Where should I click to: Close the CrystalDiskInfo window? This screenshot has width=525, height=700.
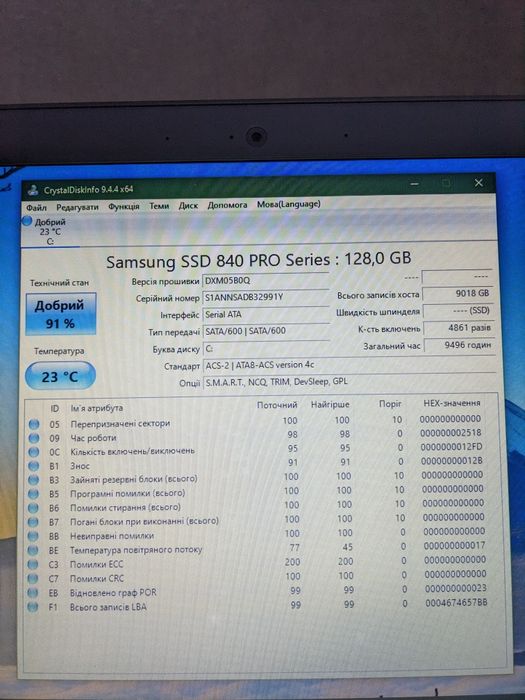[x=479, y=183]
